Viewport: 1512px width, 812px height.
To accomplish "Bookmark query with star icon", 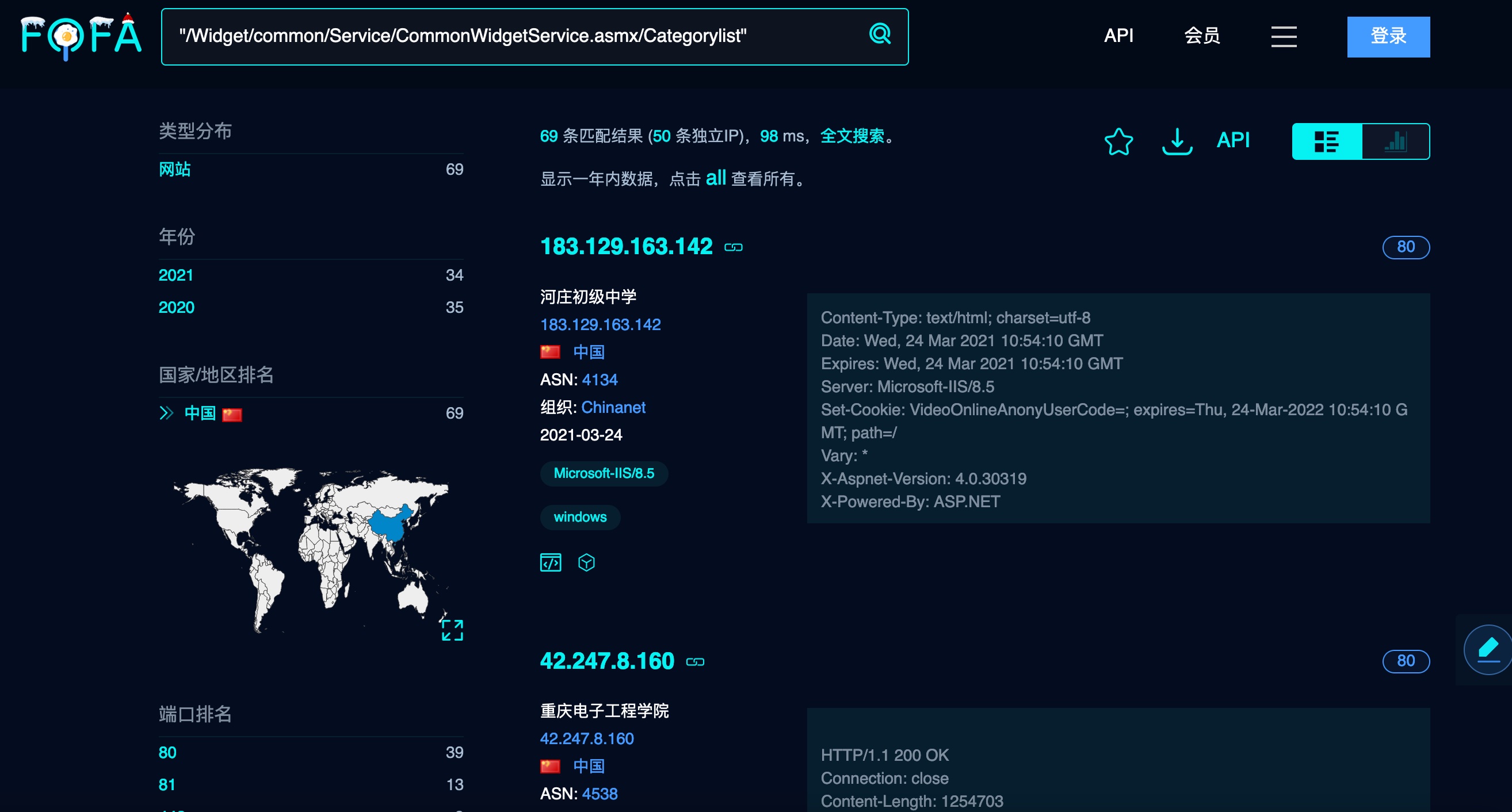I will coord(1118,141).
